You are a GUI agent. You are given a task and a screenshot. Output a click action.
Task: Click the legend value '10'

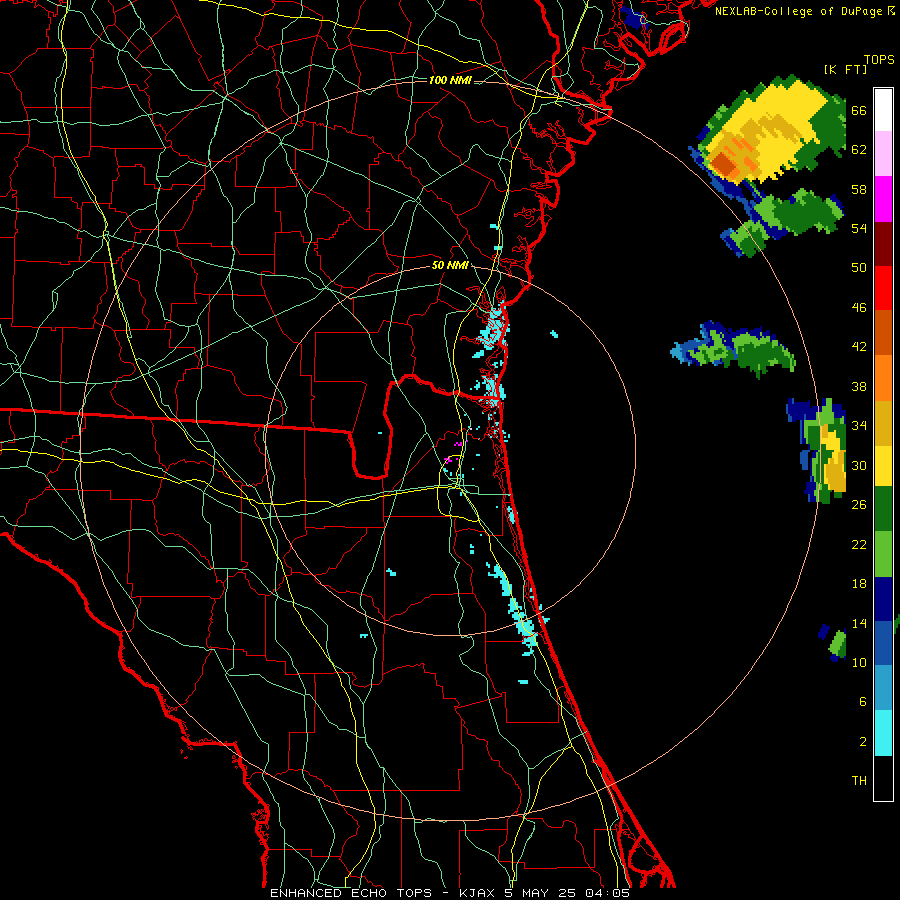pyautogui.click(x=859, y=662)
